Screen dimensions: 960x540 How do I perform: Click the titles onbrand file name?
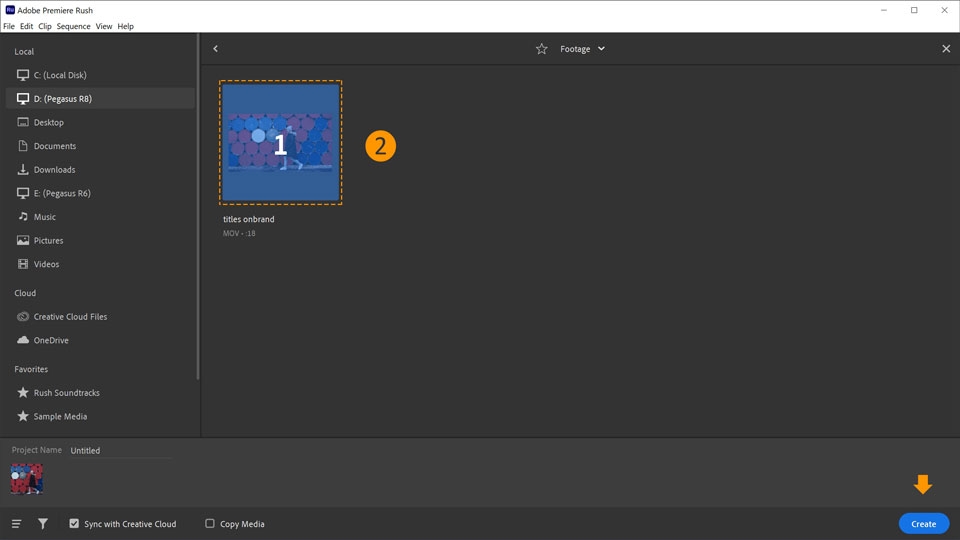click(249, 219)
